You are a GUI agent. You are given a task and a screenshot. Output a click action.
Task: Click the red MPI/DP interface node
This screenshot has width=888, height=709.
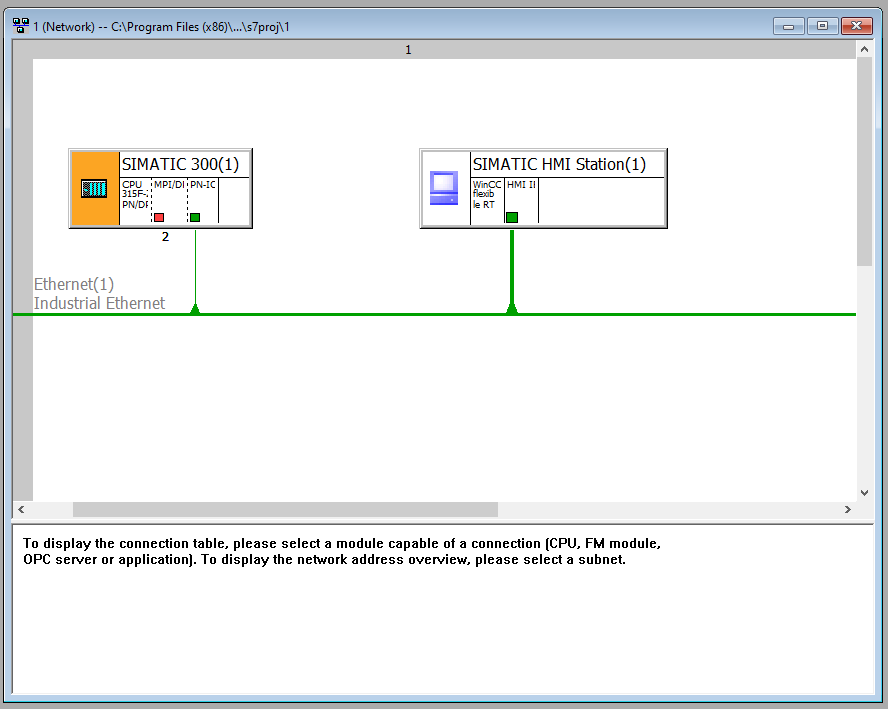pyautogui.click(x=159, y=217)
